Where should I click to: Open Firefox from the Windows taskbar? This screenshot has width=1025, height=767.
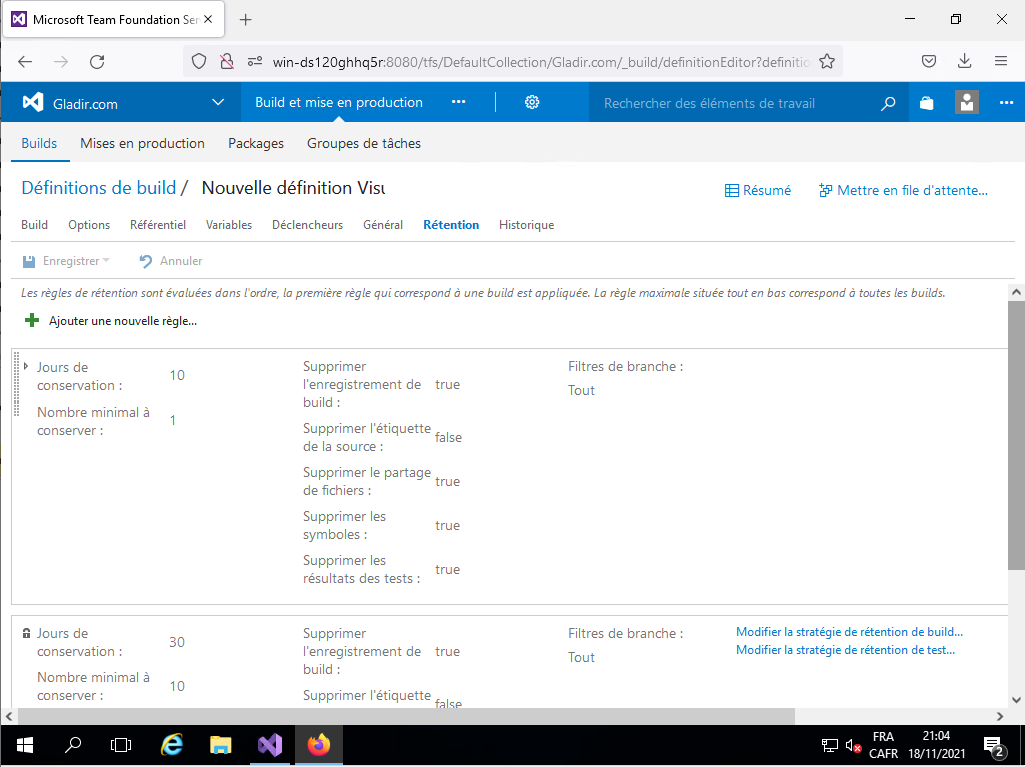tap(319, 745)
